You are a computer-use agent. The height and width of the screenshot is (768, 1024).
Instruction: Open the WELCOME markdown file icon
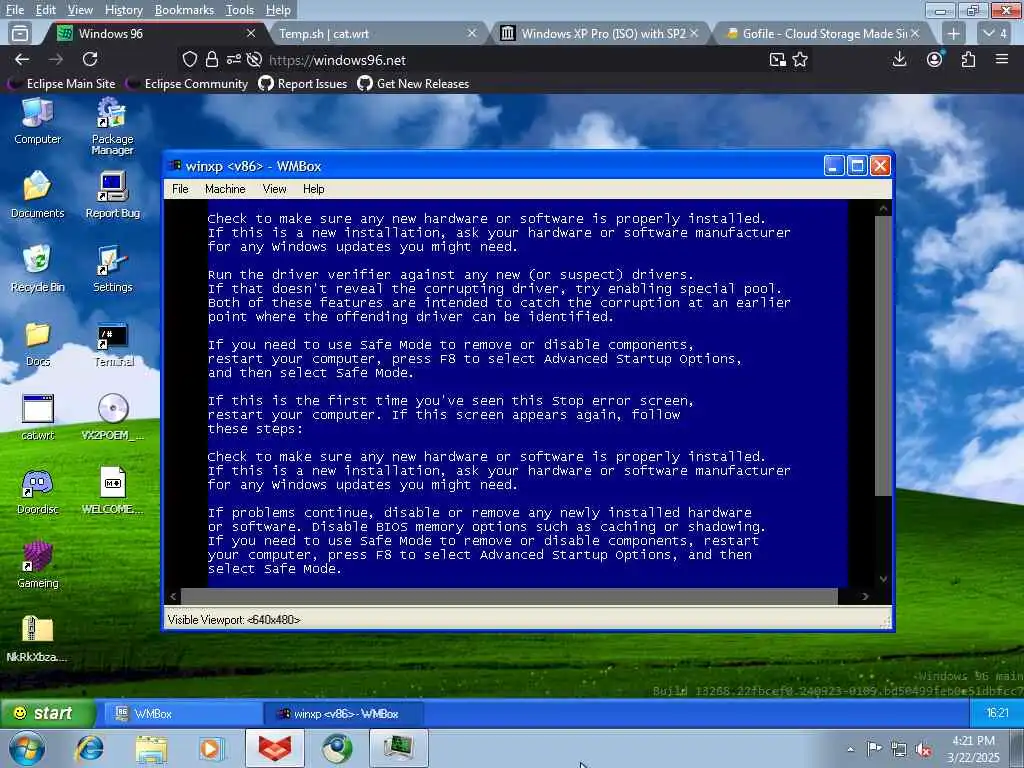point(112,491)
